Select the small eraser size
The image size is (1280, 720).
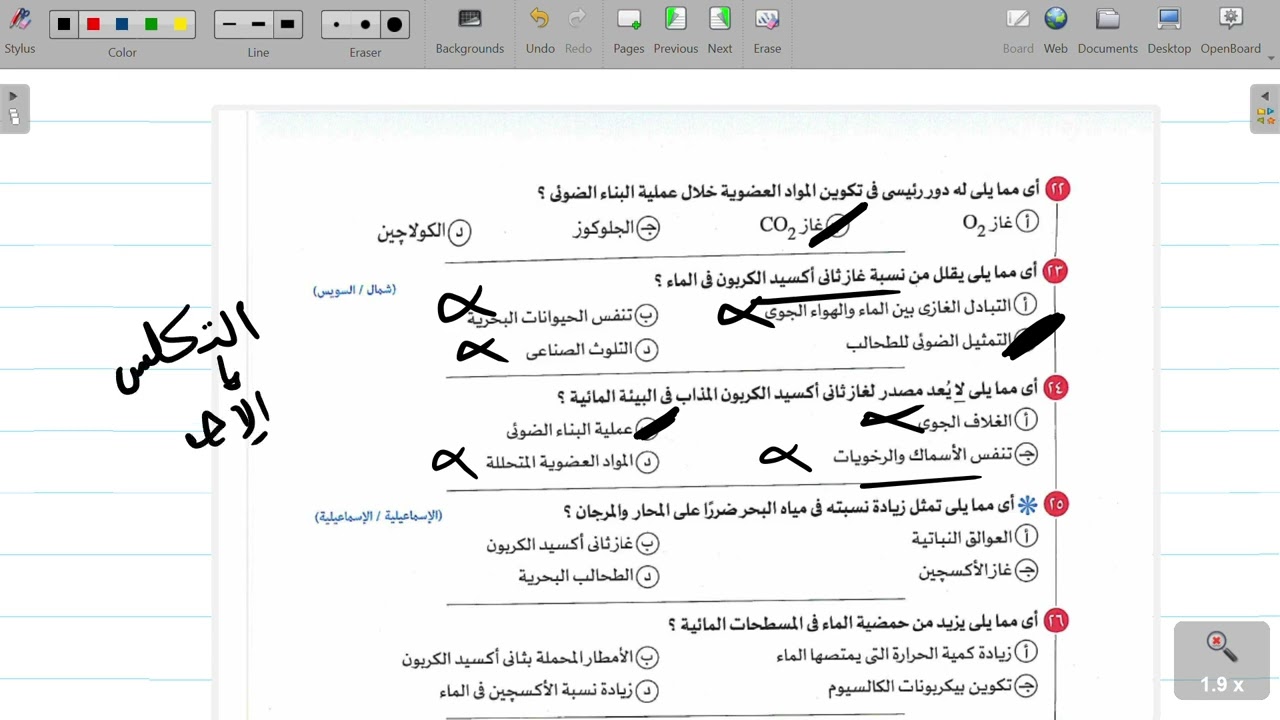[x=337, y=24]
